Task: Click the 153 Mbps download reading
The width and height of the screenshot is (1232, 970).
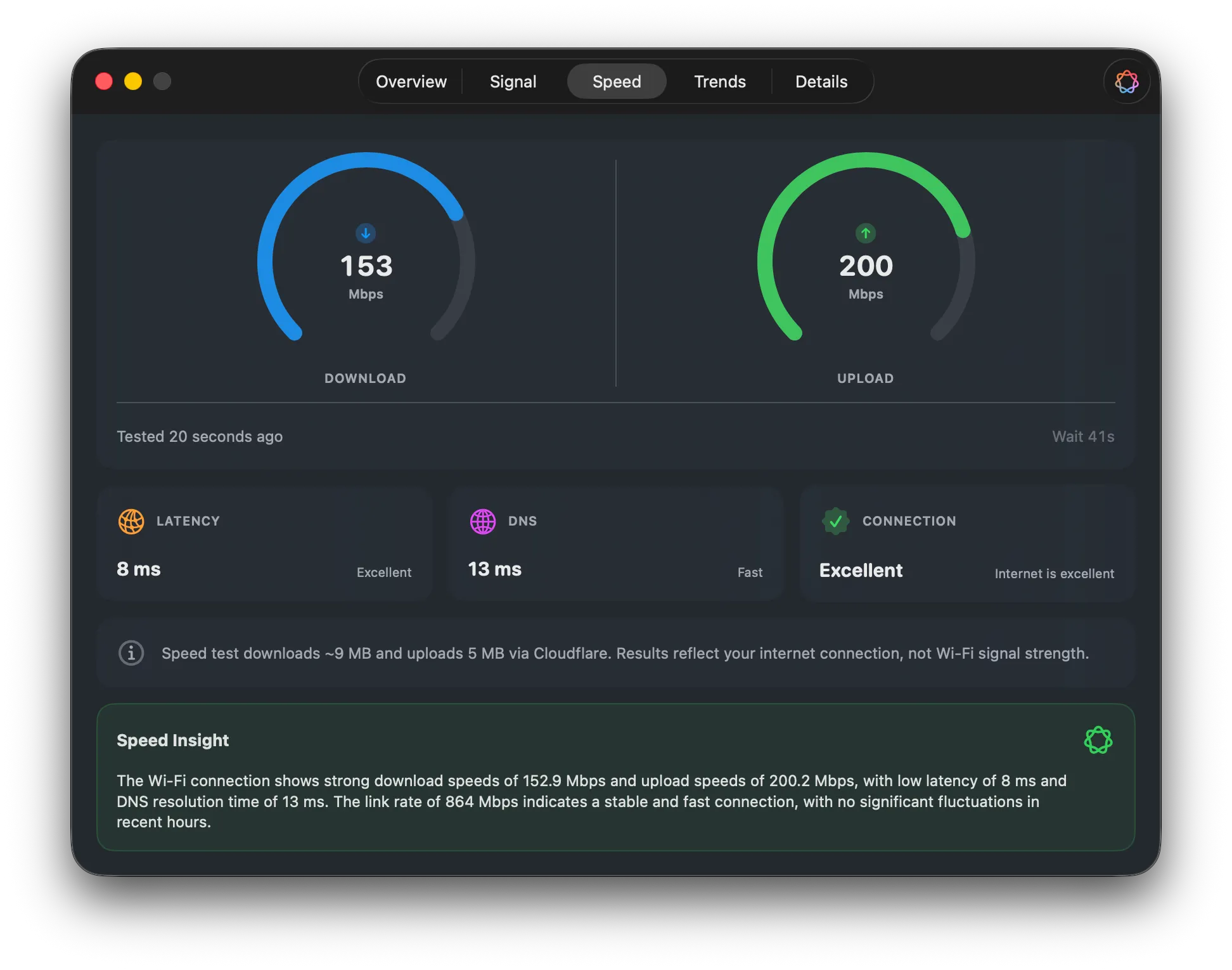Action: [366, 267]
